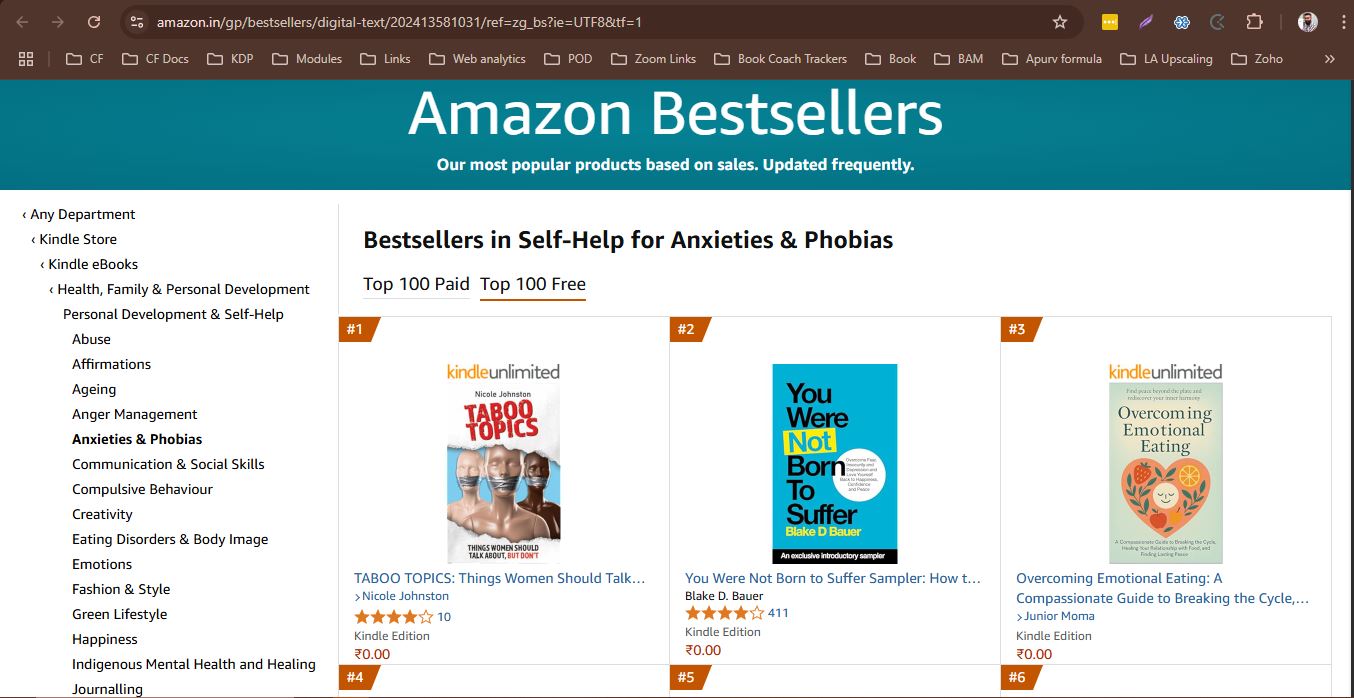
Task: Reload the page with the refresh icon
Action: click(93, 22)
